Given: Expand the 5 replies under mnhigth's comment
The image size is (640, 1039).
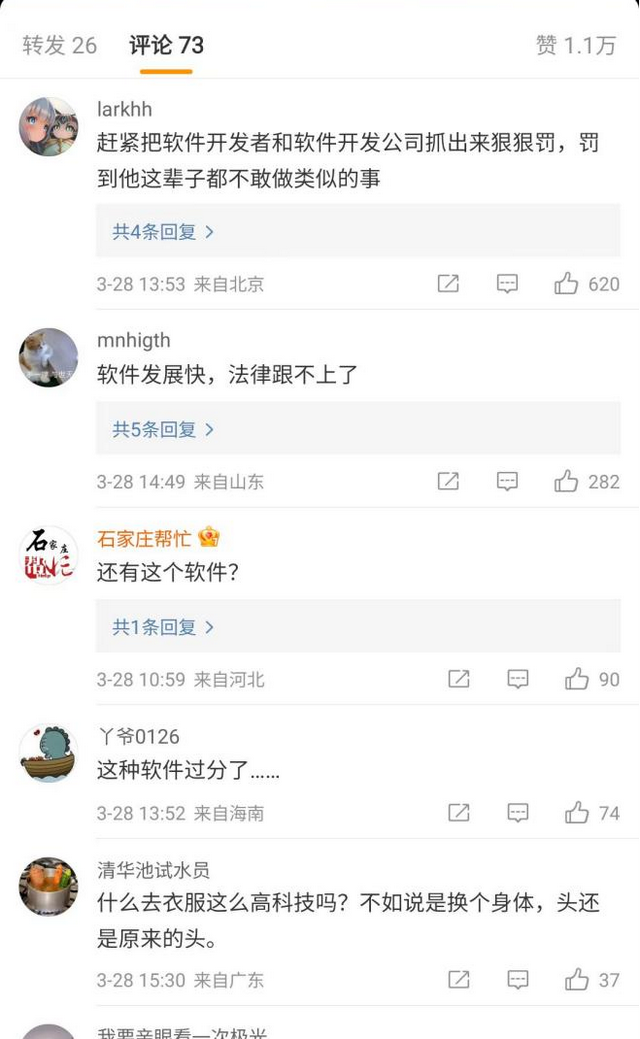Looking at the screenshot, I should pyautogui.click(x=160, y=429).
